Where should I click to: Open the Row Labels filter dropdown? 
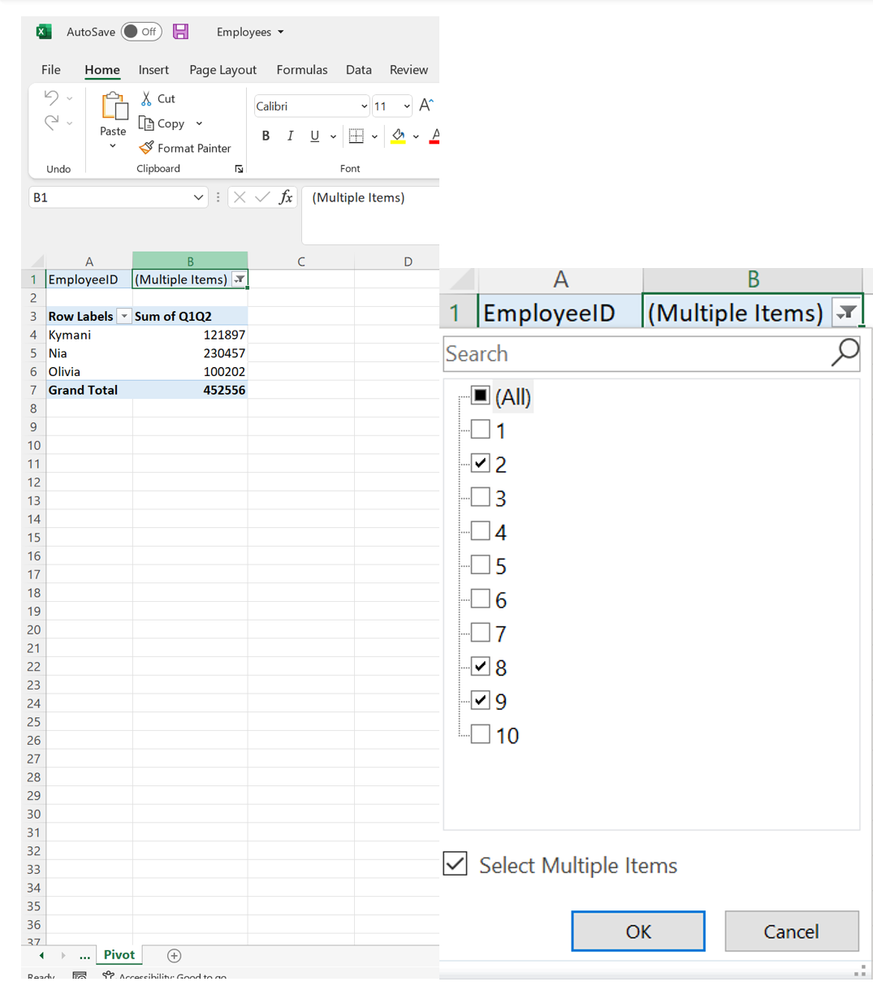point(124,316)
